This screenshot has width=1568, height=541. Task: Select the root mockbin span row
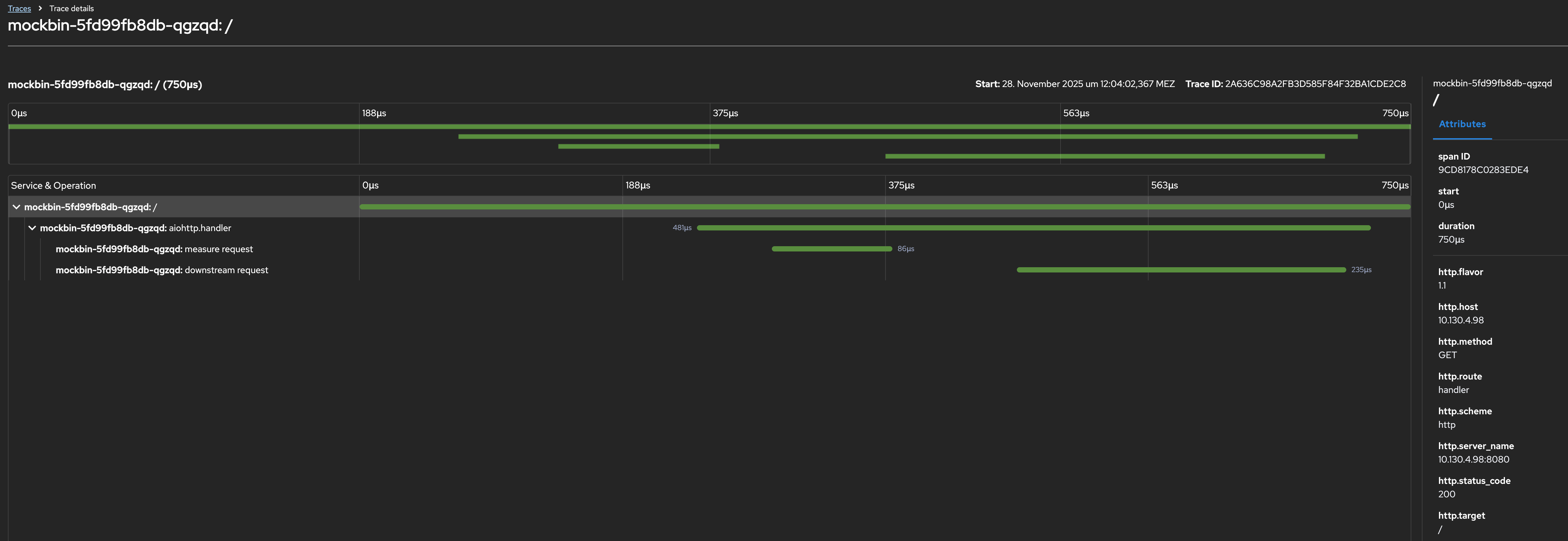tap(90, 207)
